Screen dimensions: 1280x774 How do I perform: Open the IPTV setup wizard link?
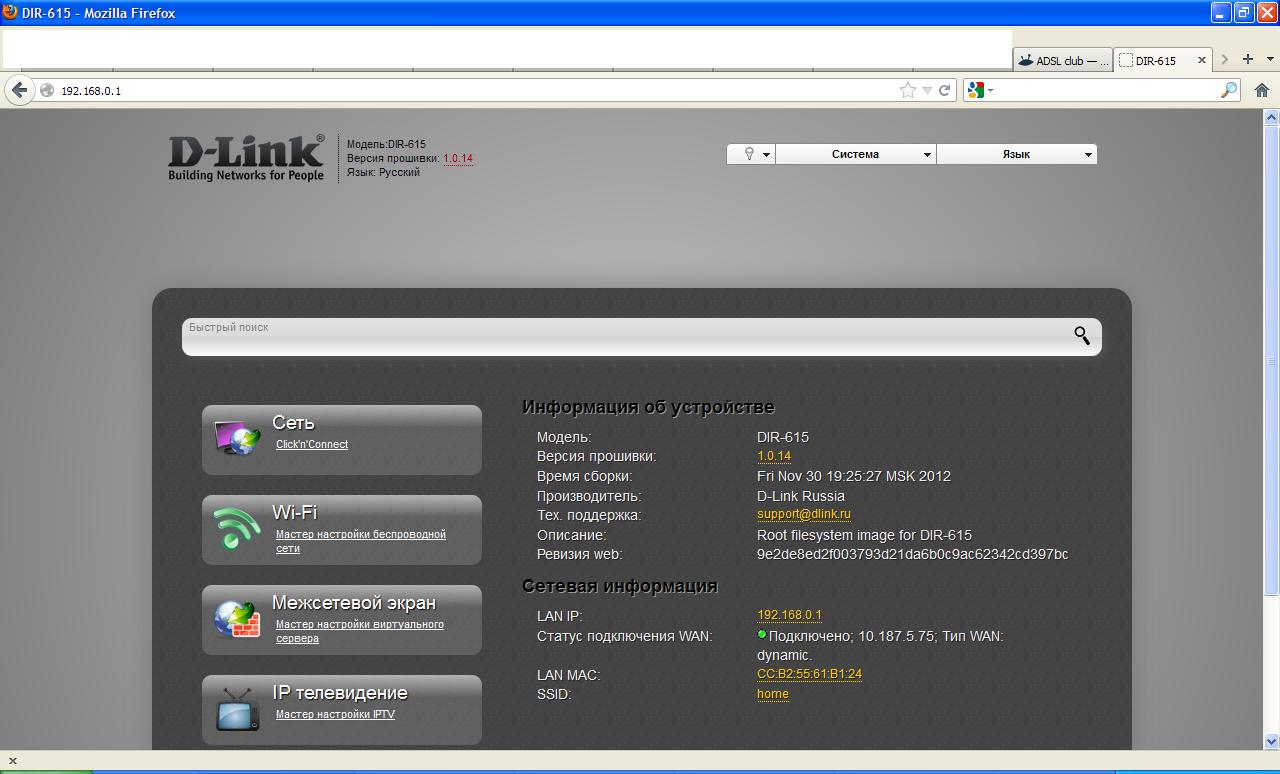point(335,715)
